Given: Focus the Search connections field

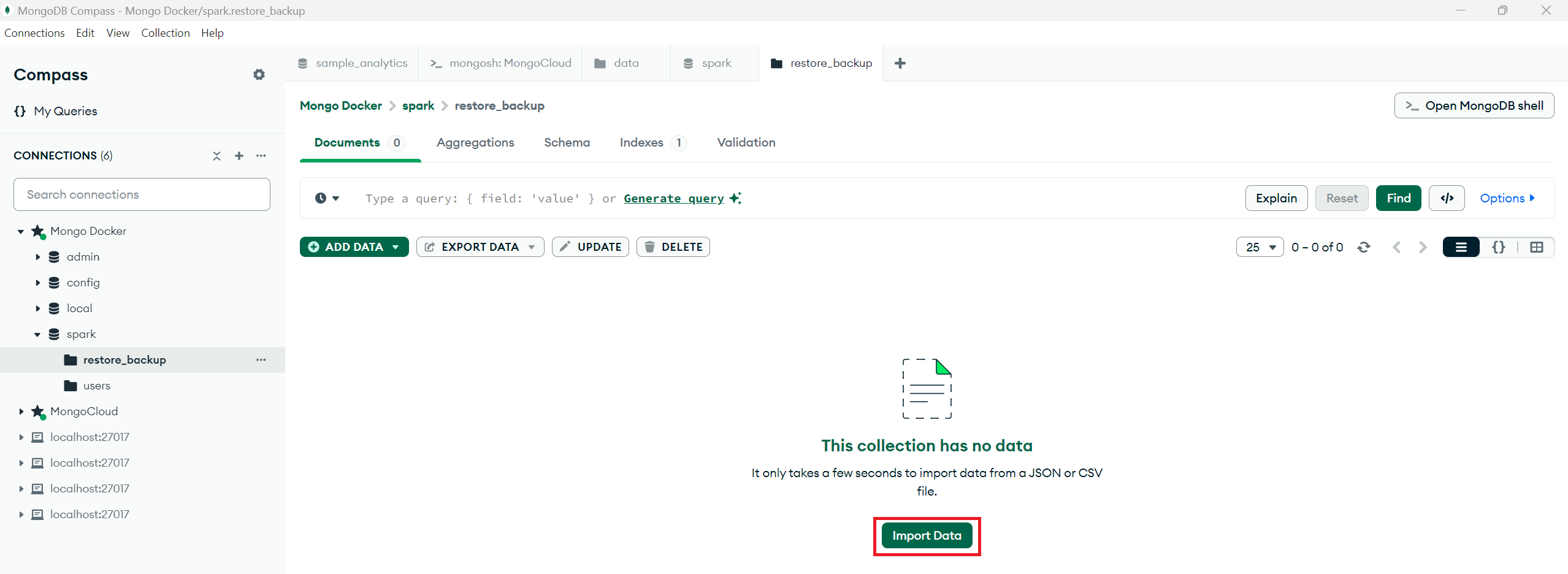Looking at the screenshot, I should 142,194.
